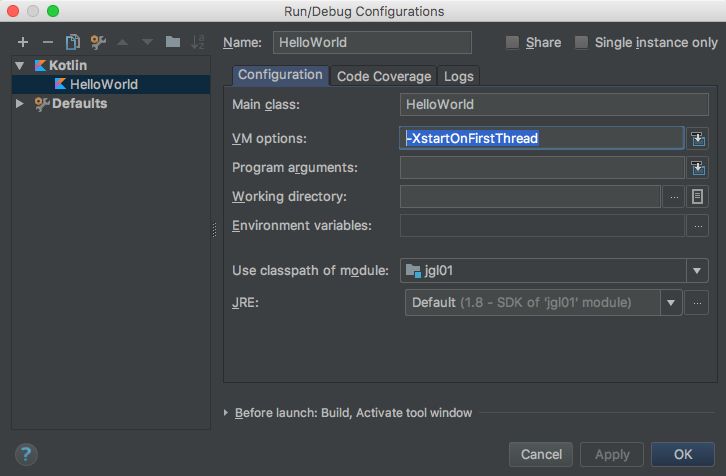Expand the Defaults tree node

pos(19,103)
